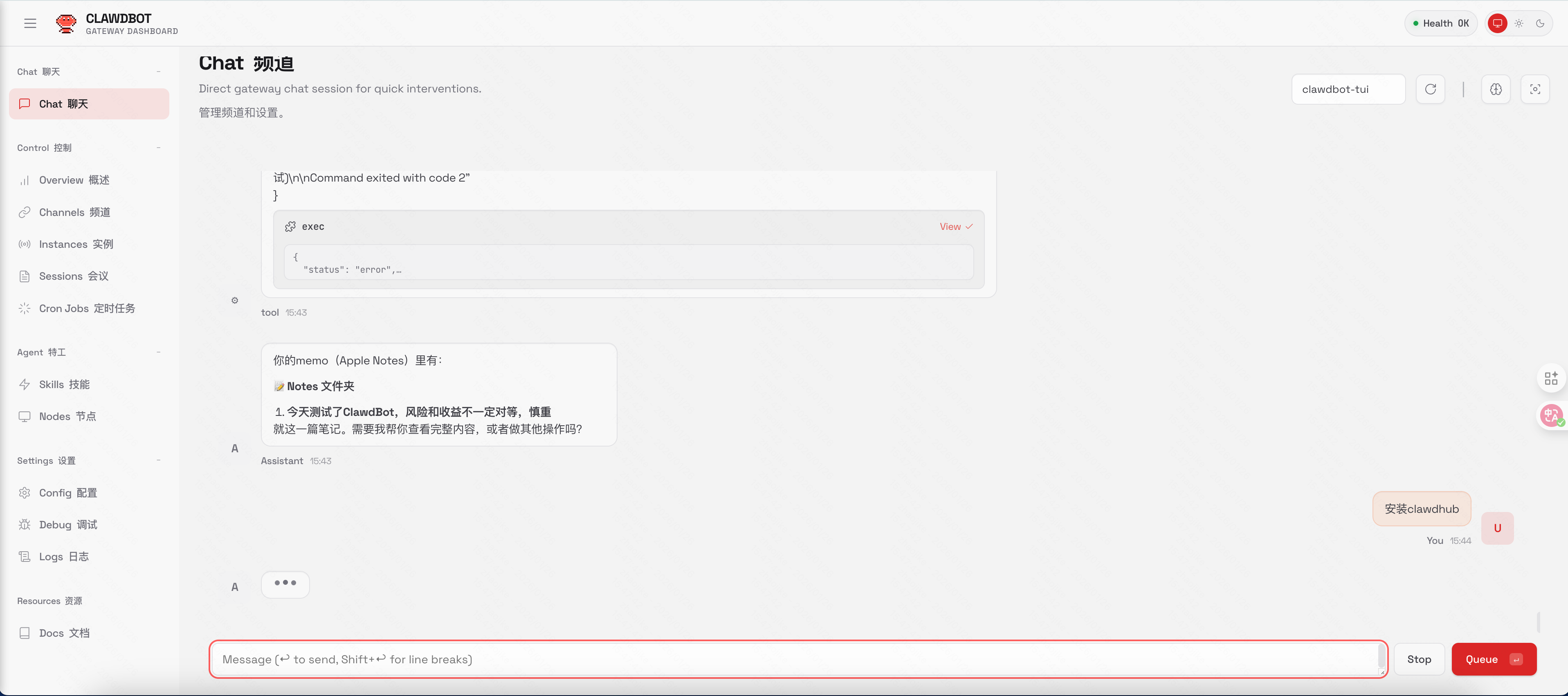The height and width of the screenshot is (696, 1568).
Task: Click the hamburger menu icon
Action: pyautogui.click(x=30, y=23)
